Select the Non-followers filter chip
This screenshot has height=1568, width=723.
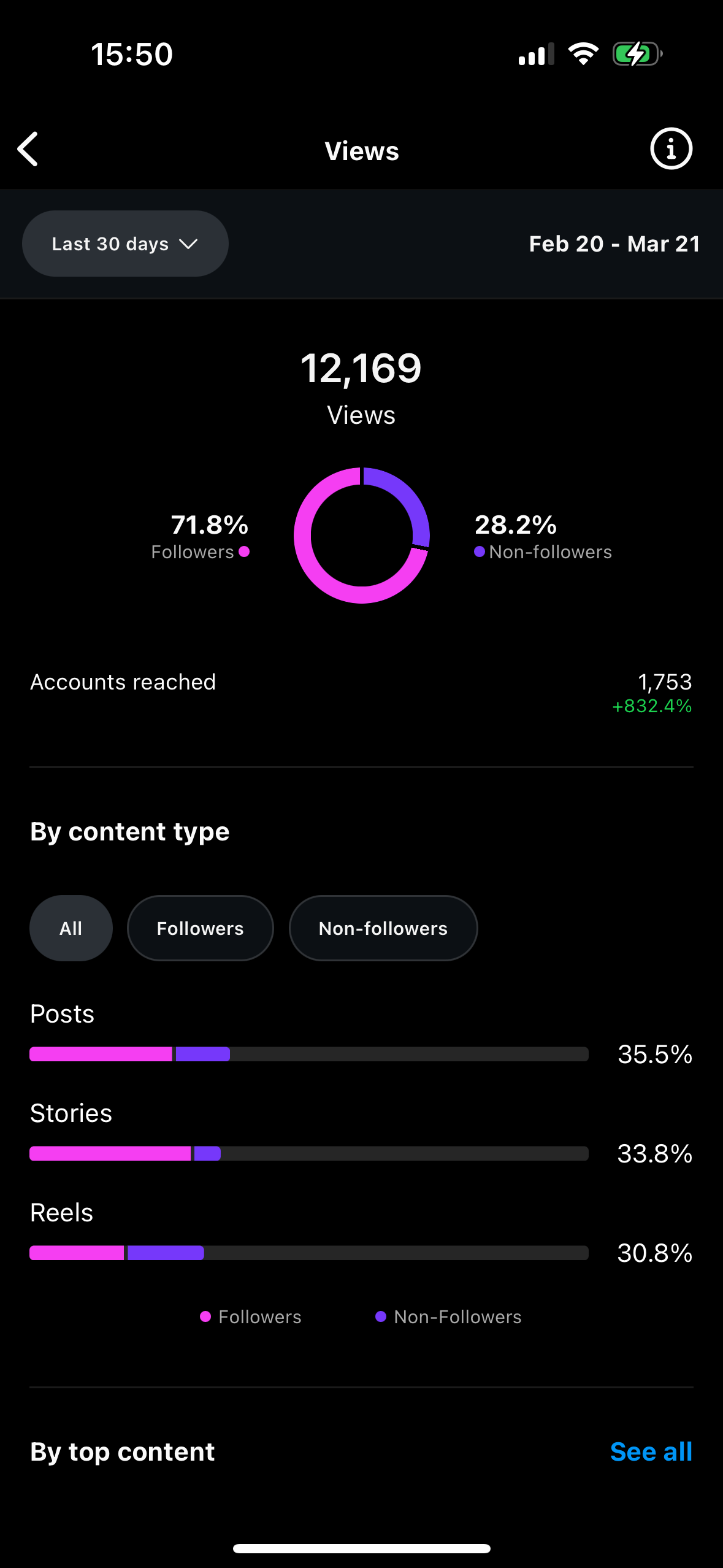click(x=383, y=928)
